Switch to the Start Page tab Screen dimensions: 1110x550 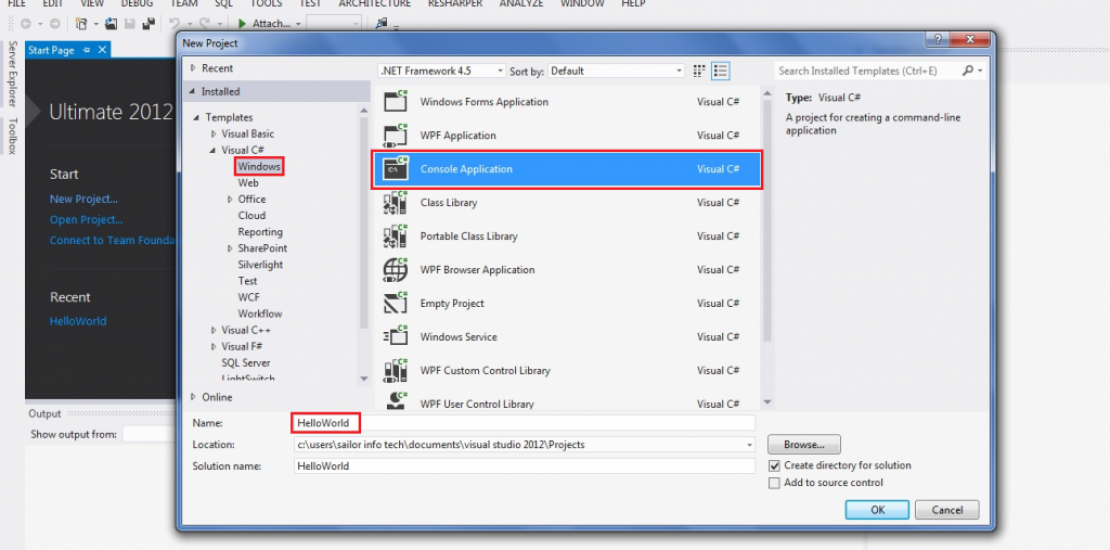(52, 50)
